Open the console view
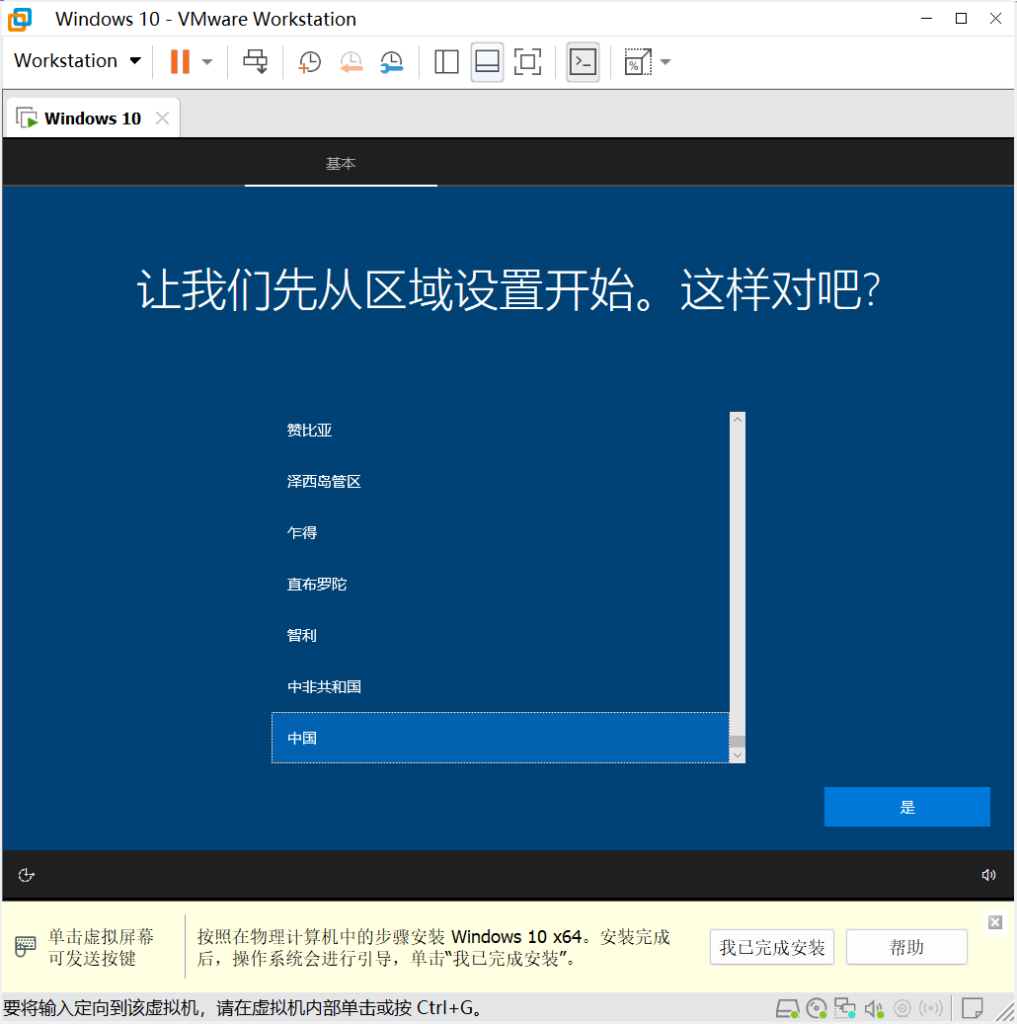The image size is (1017, 1024). pos(583,62)
